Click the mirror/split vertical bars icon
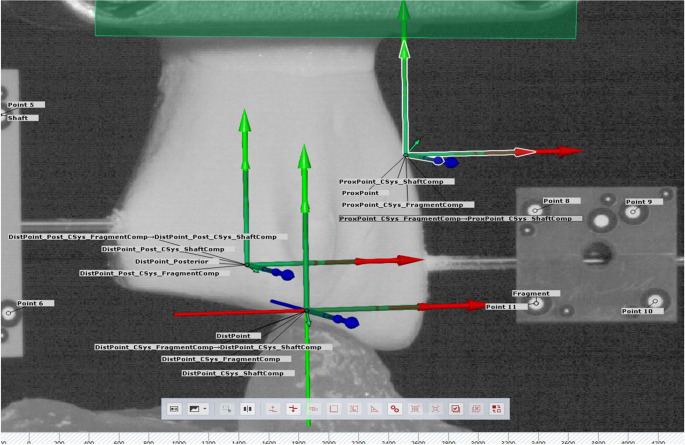Viewport: 685px width, 445px height. pos(247,409)
